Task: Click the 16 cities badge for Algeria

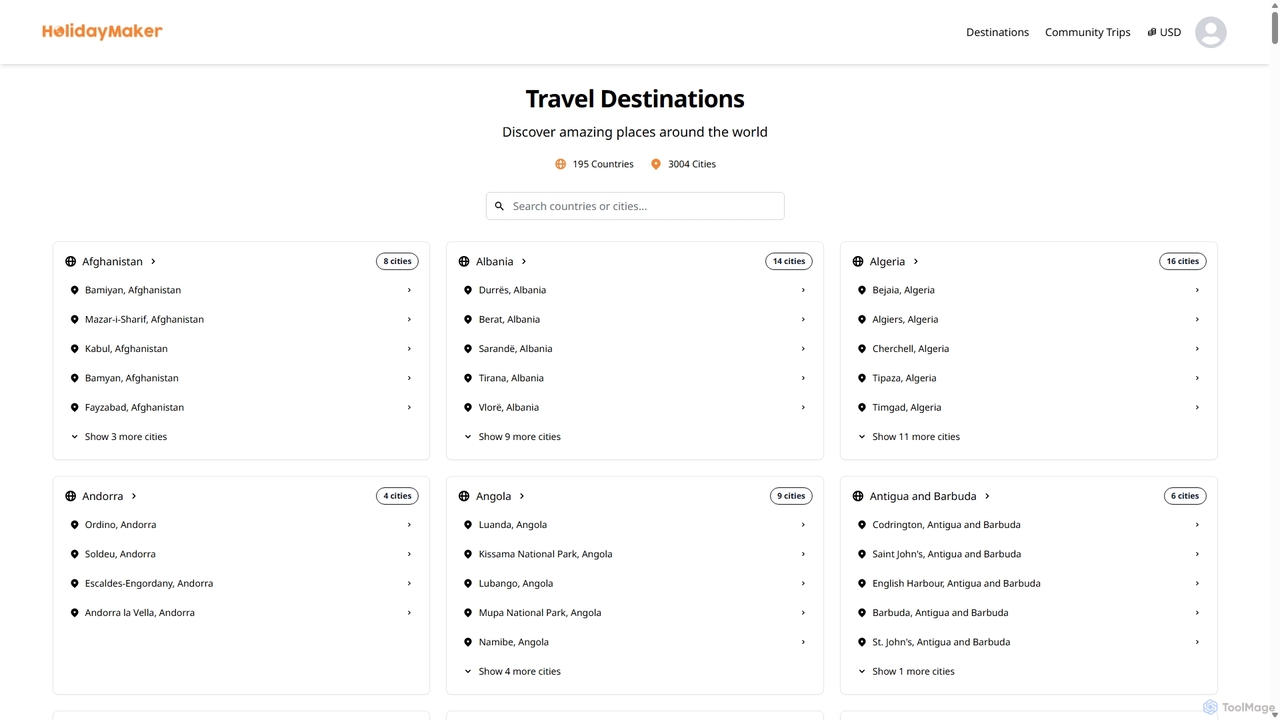Action: (x=1183, y=261)
